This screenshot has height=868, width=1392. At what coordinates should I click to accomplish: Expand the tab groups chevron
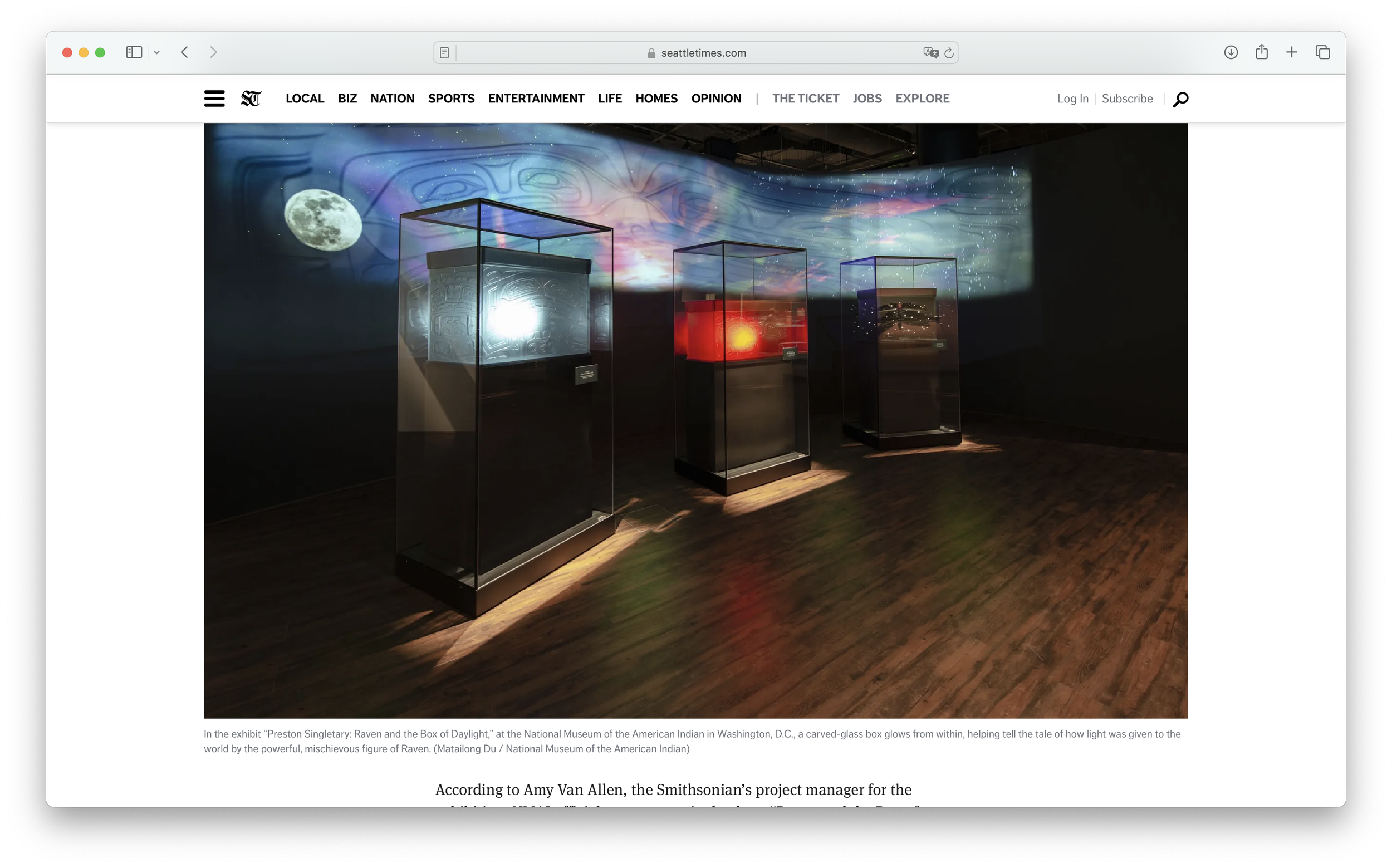157,52
